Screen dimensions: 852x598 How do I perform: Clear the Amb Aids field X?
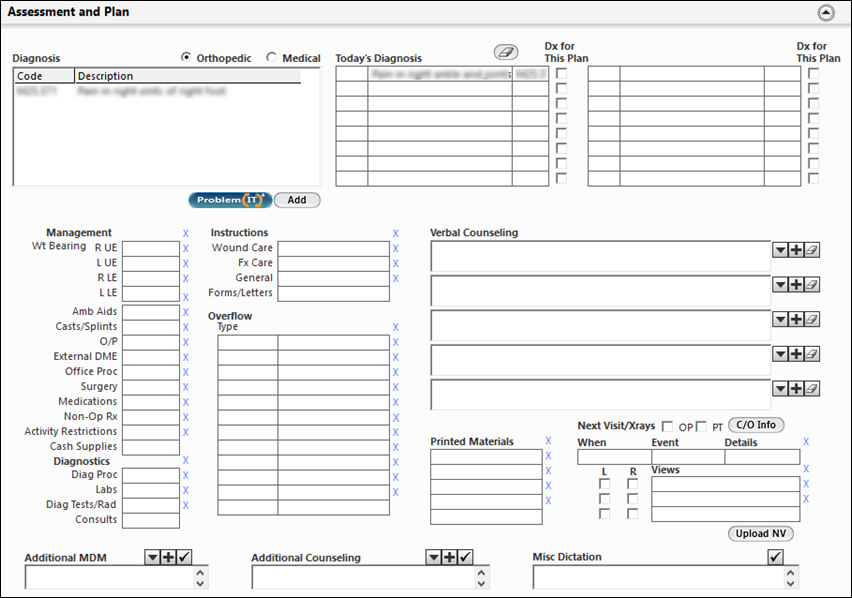(x=186, y=312)
